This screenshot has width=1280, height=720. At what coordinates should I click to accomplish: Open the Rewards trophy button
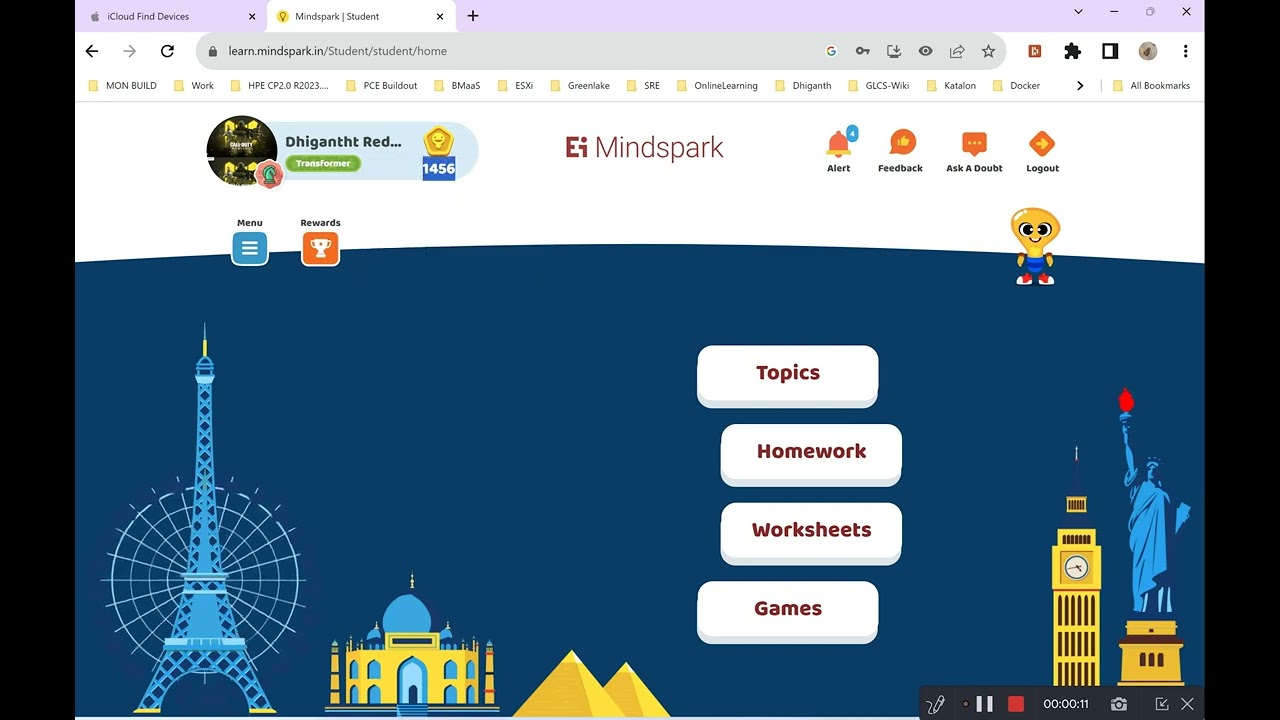click(320, 248)
